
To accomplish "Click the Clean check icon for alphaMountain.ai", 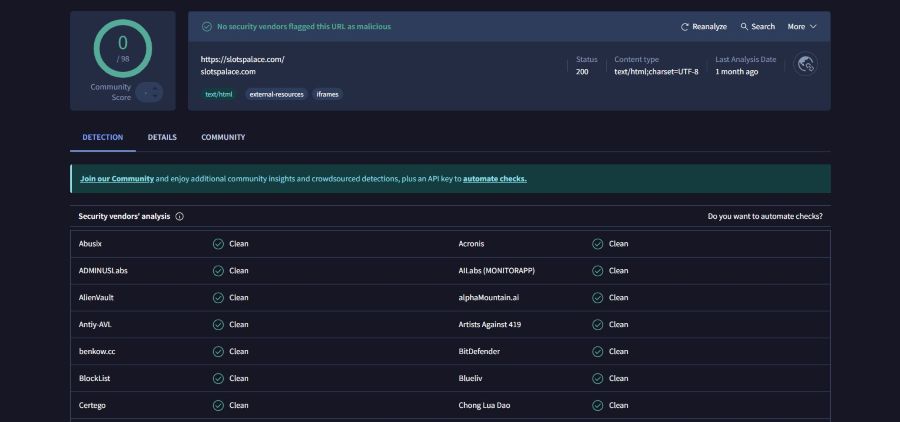I will [598, 298].
